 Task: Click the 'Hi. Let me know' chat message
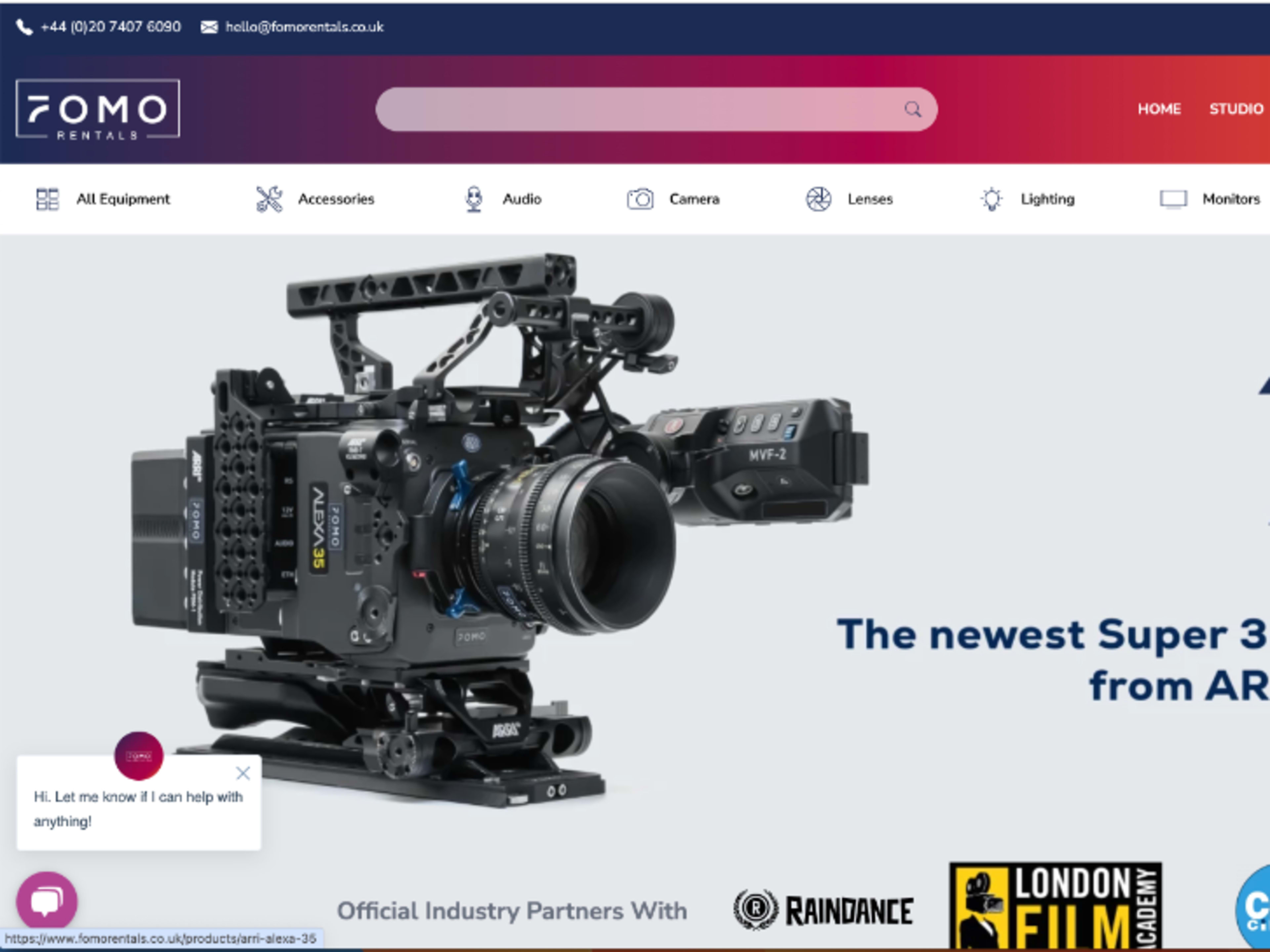click(138, 809)
